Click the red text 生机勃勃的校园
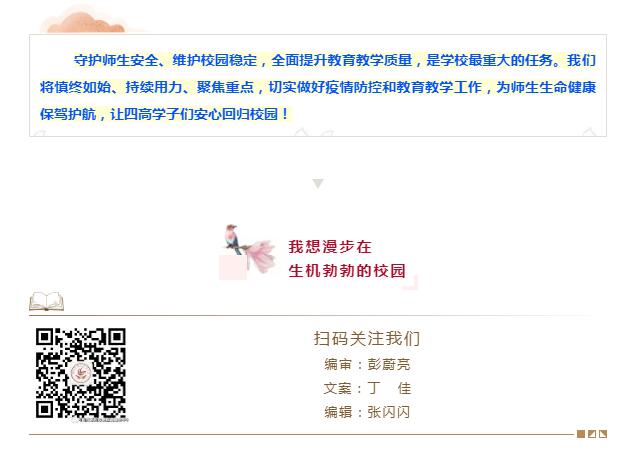This screenshot has height=451, width=632. (347, 271)
